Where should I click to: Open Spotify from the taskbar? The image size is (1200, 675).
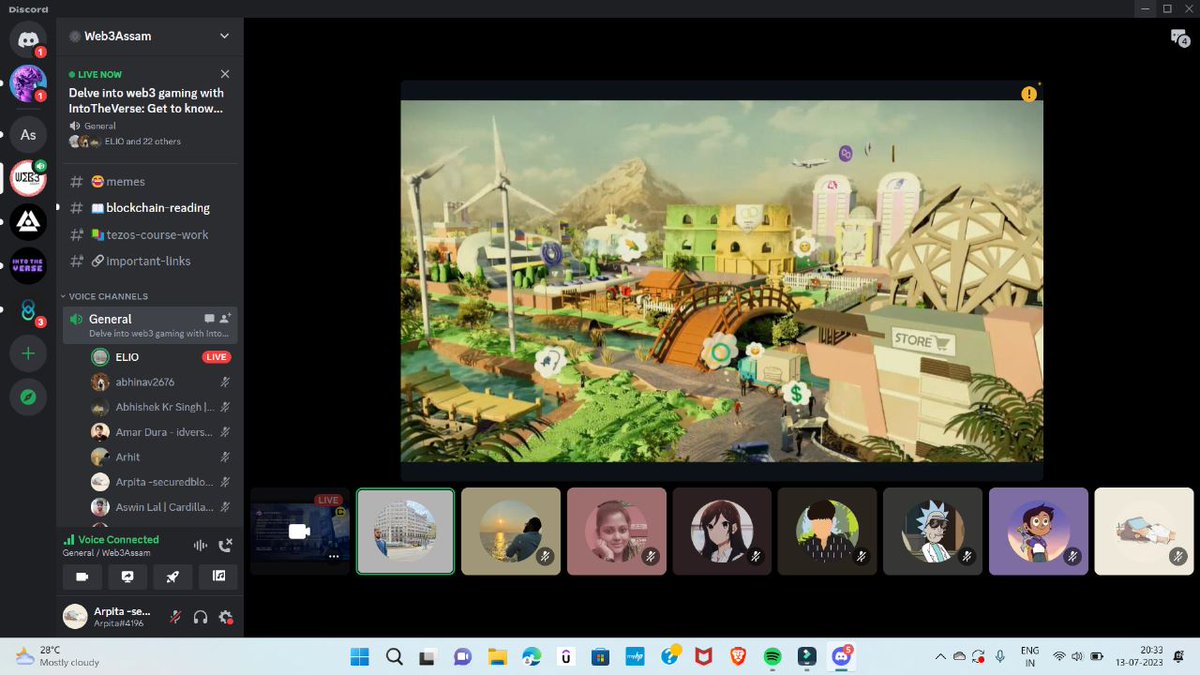[x=772, y=657]
